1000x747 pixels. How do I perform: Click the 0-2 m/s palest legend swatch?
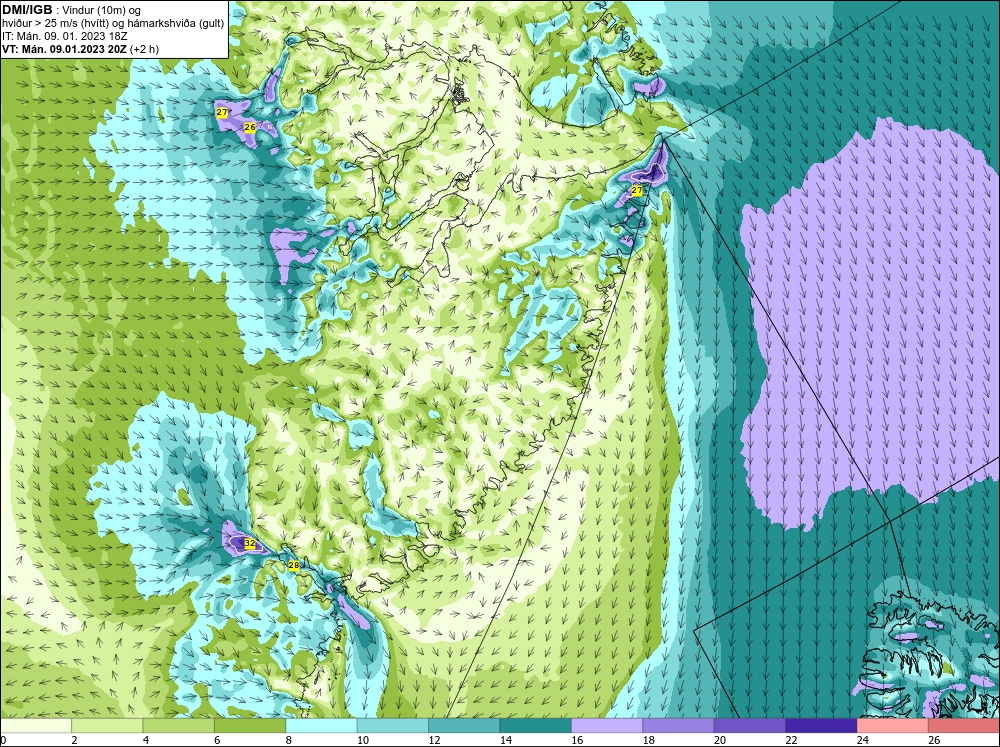point(36,726)
